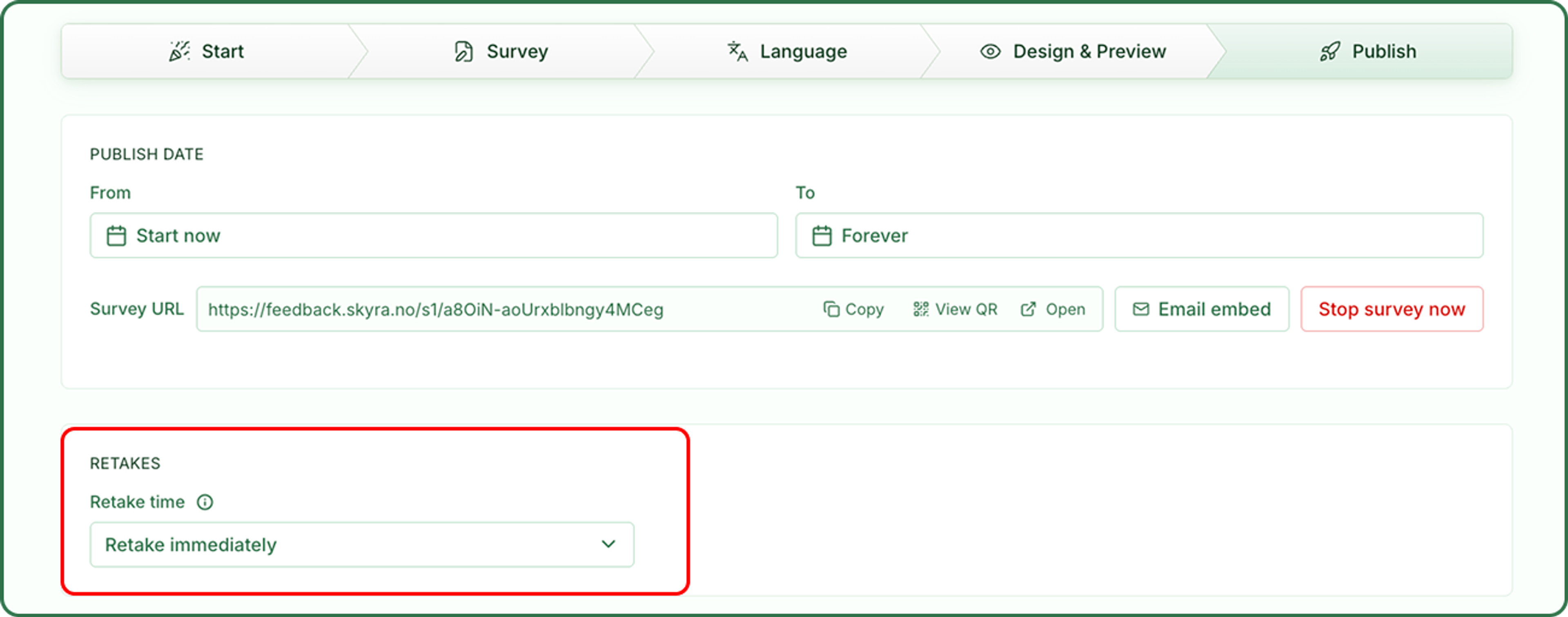1568x617 pixels.
Task: Click the 'Survey URL' label
Action: pos(137,309)
